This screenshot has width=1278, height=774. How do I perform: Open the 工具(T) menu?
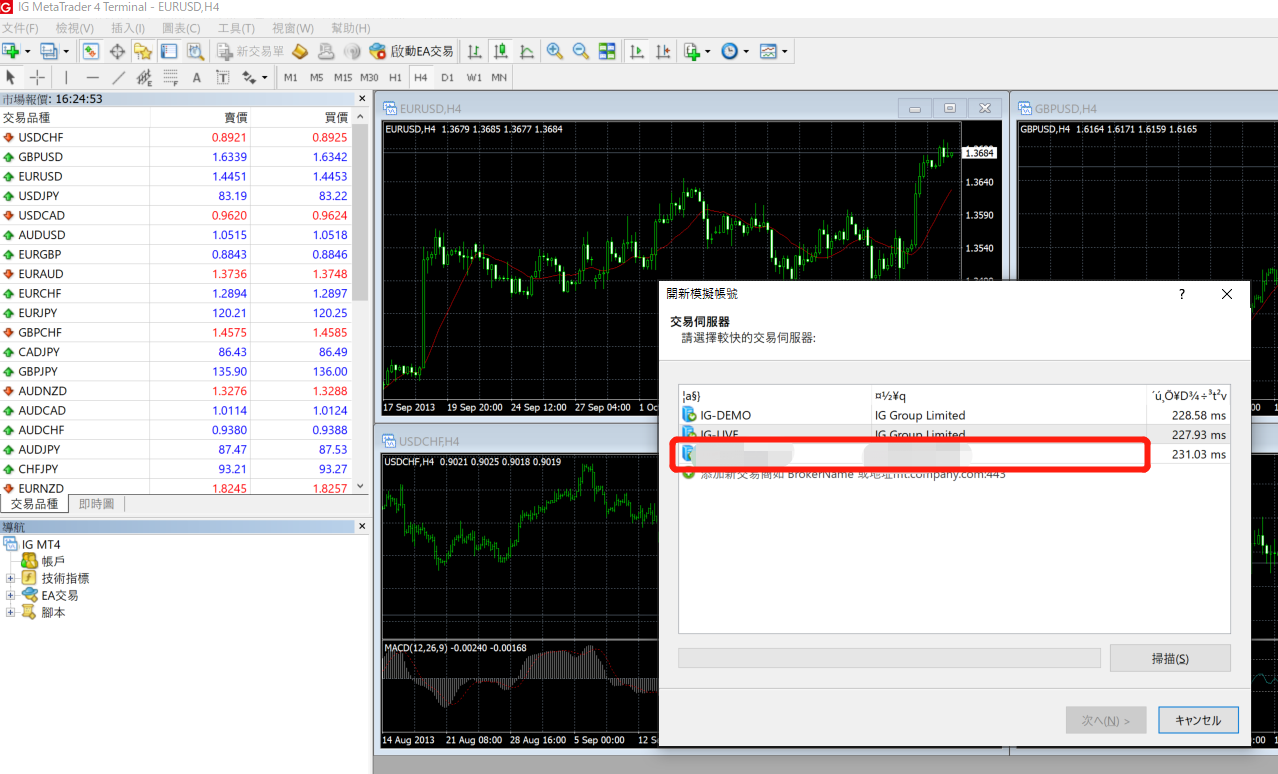coord(236,28)
